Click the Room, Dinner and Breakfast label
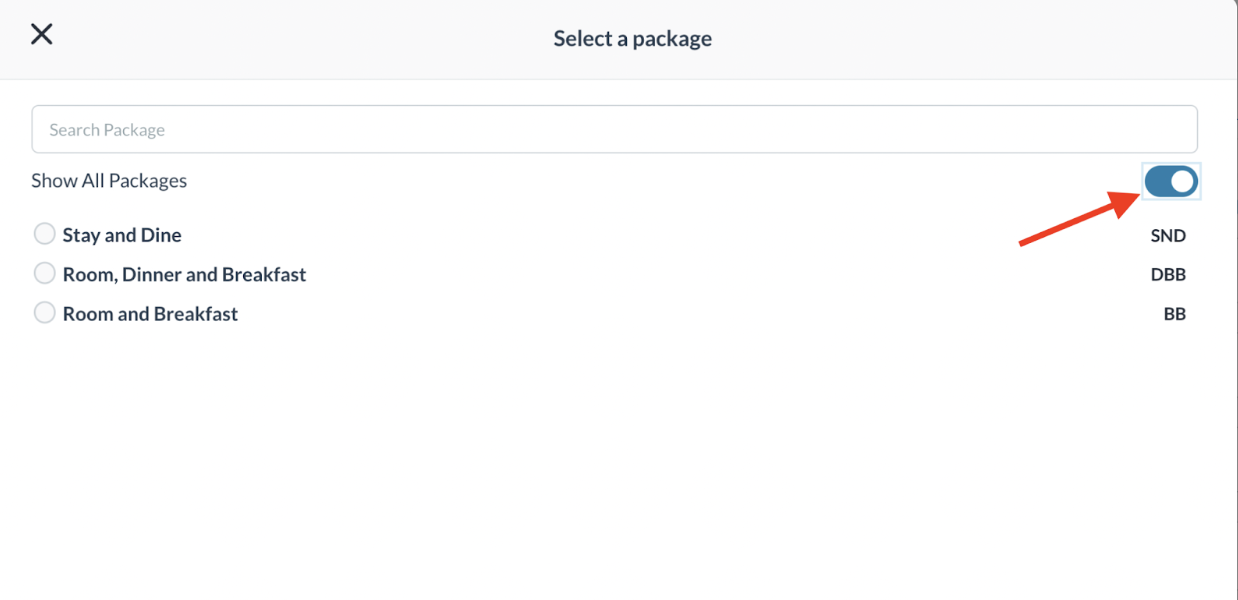1238x600 pixels. [184, 274]
